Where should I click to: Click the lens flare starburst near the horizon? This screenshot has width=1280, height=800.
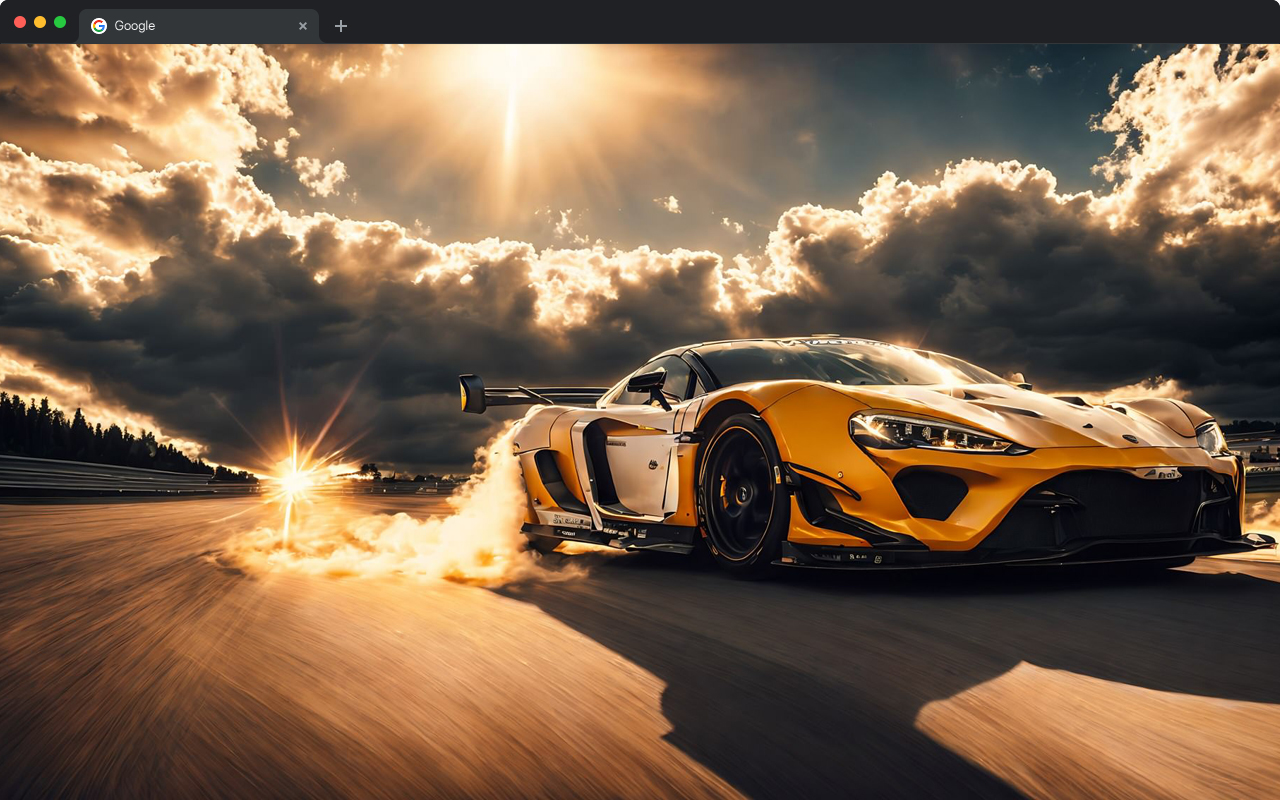click(x=292, y=482)
